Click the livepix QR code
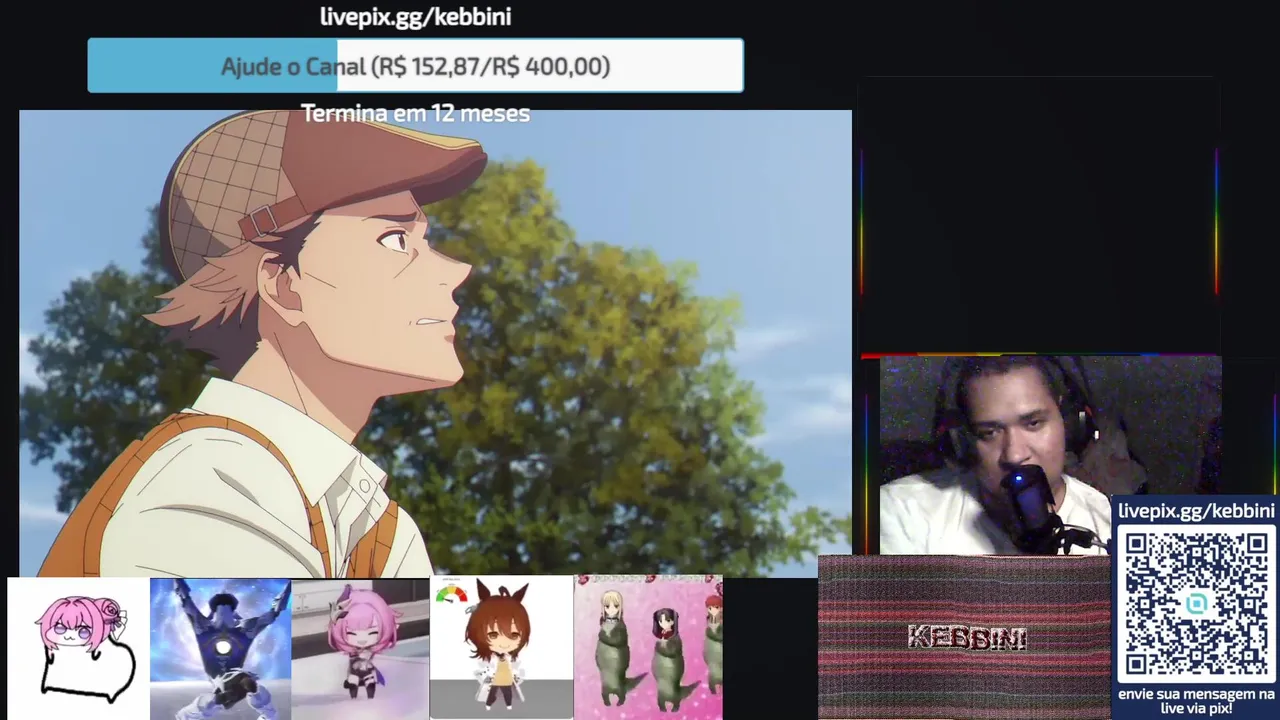The image size is (1280, 720). [x=1197, y=604]
